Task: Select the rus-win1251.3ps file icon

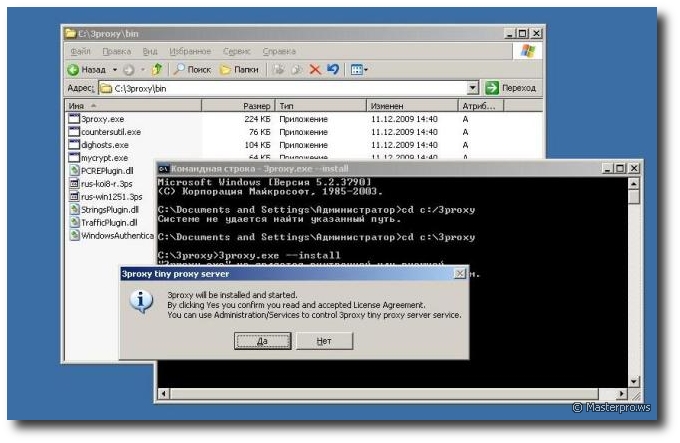Action: pos(74,196)
